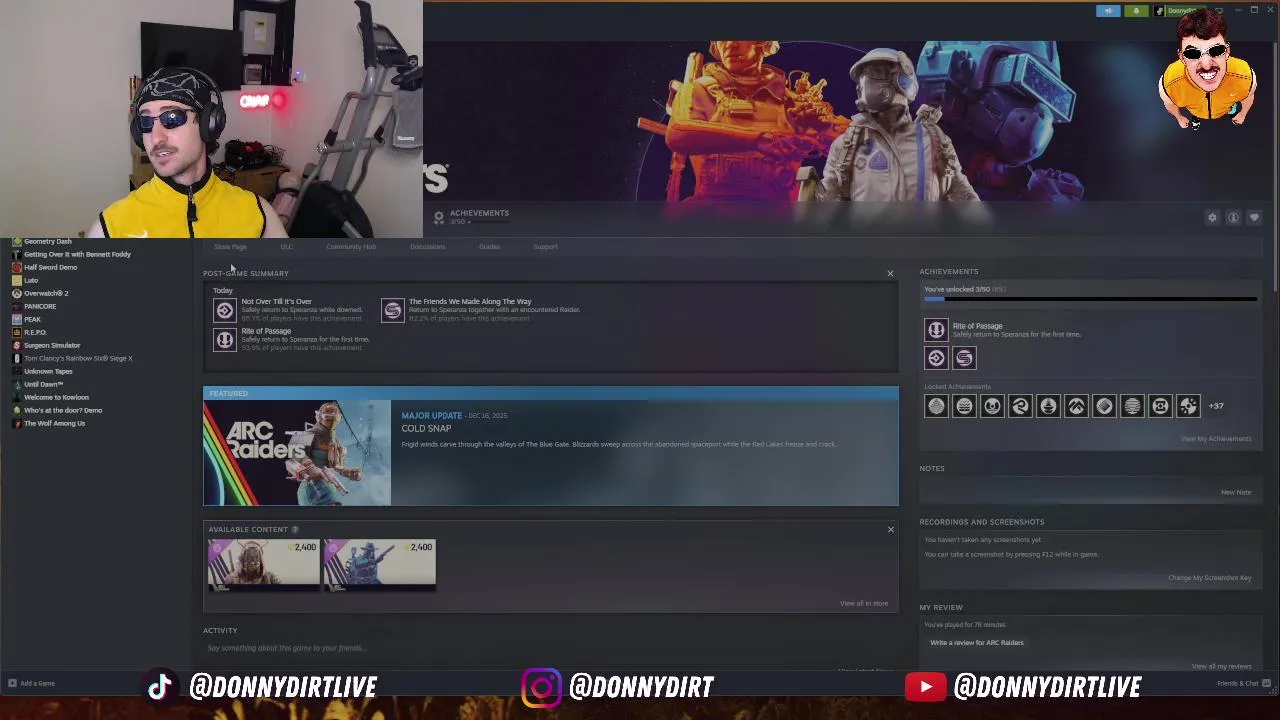Click seventh locked achievement icon
Screen dimensions: 1280x720
click(1104, 406)
